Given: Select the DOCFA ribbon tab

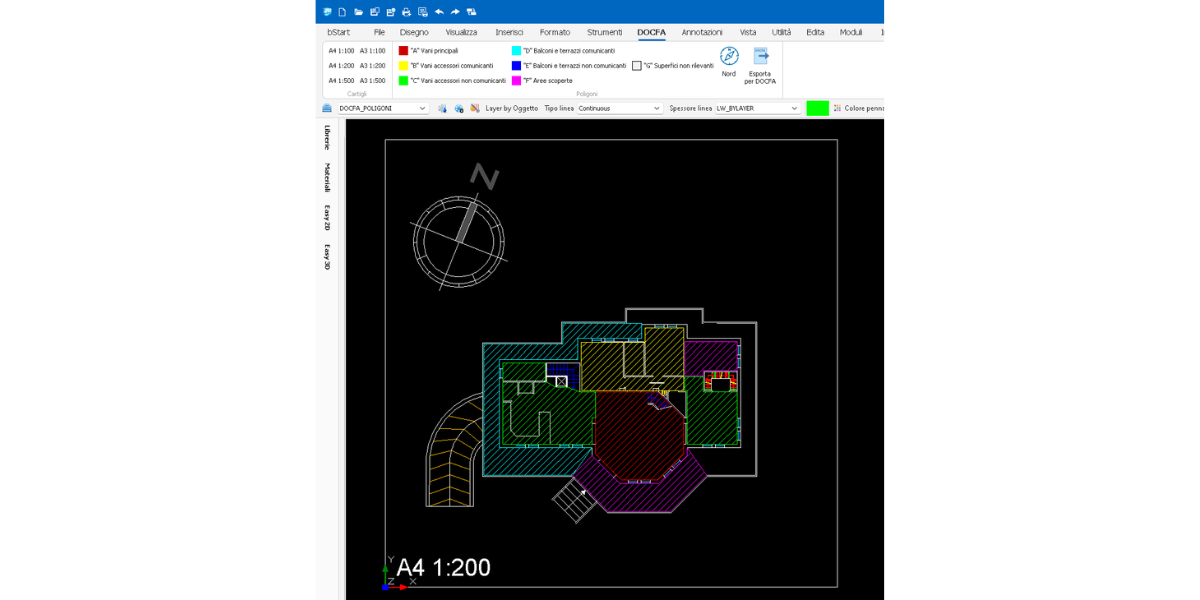Looking at the screenshot, I should 651,32.
